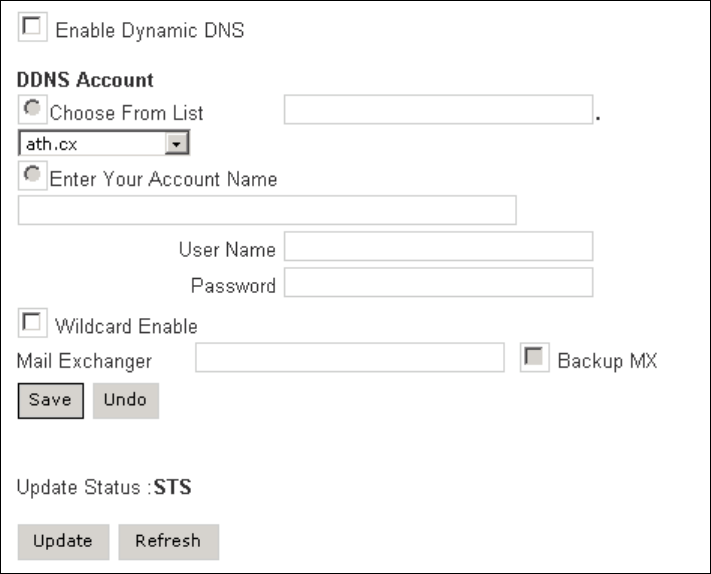Click the Backup MX label text
Image resolution: width=711 pixels, height=574 pixels.
(607, 361)
